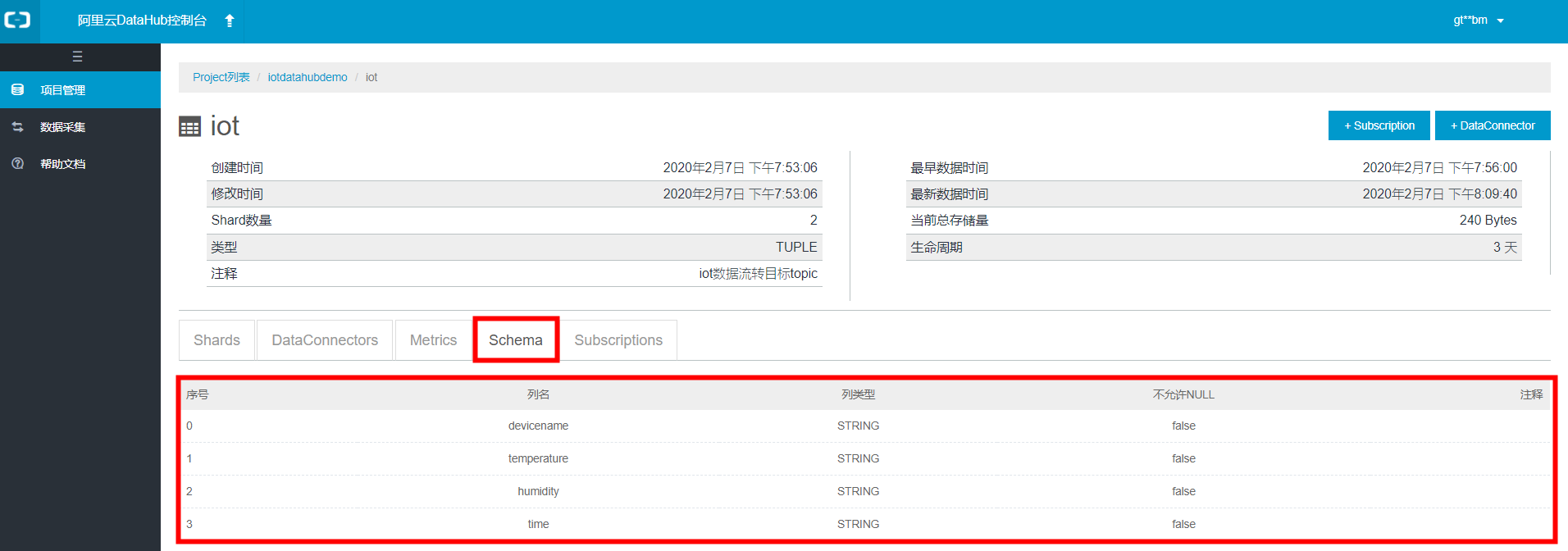Click false value in temperature row

tap(1183, 458)
